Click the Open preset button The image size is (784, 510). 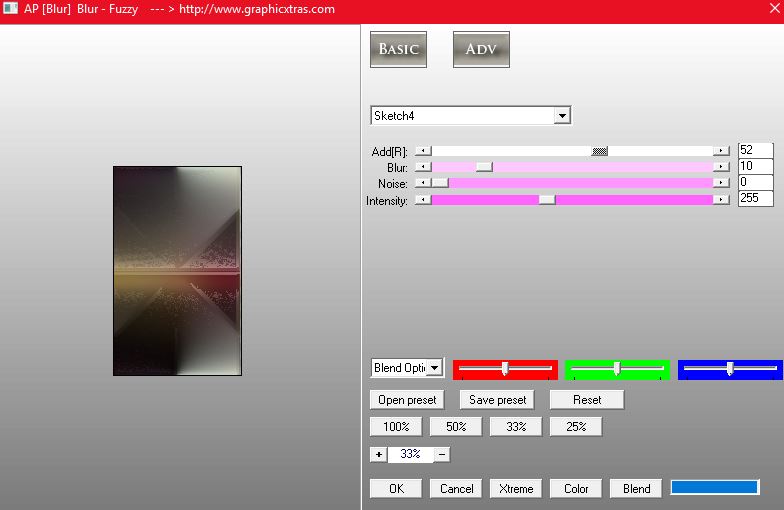(x=407, y=400)
